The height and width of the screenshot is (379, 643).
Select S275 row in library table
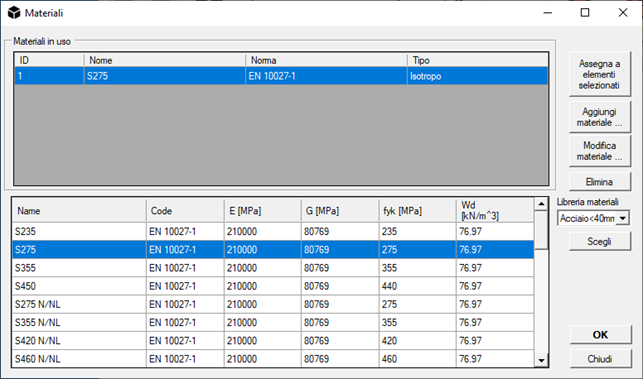[273, 249]
